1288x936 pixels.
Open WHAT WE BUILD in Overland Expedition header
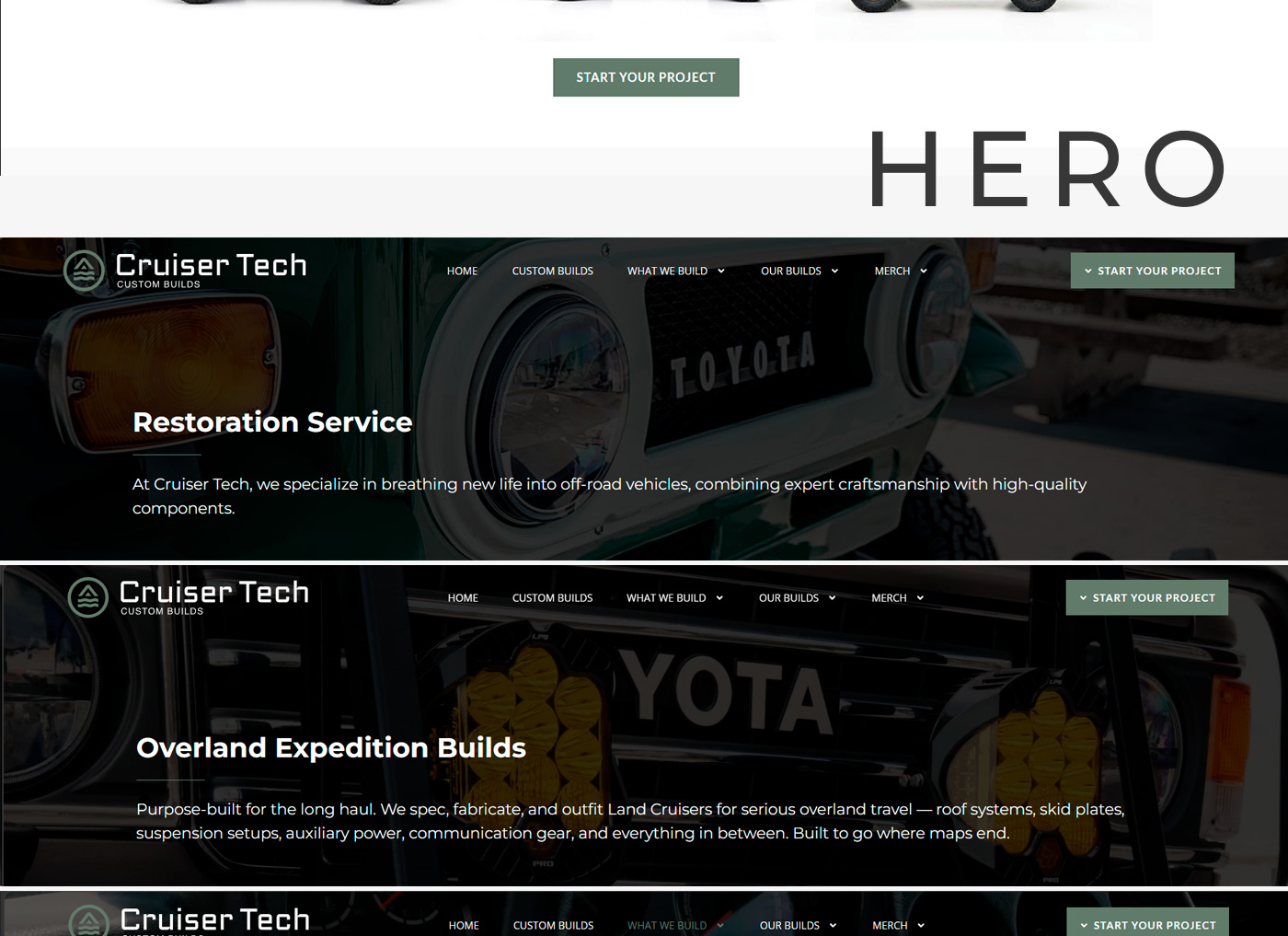point(666,597)
